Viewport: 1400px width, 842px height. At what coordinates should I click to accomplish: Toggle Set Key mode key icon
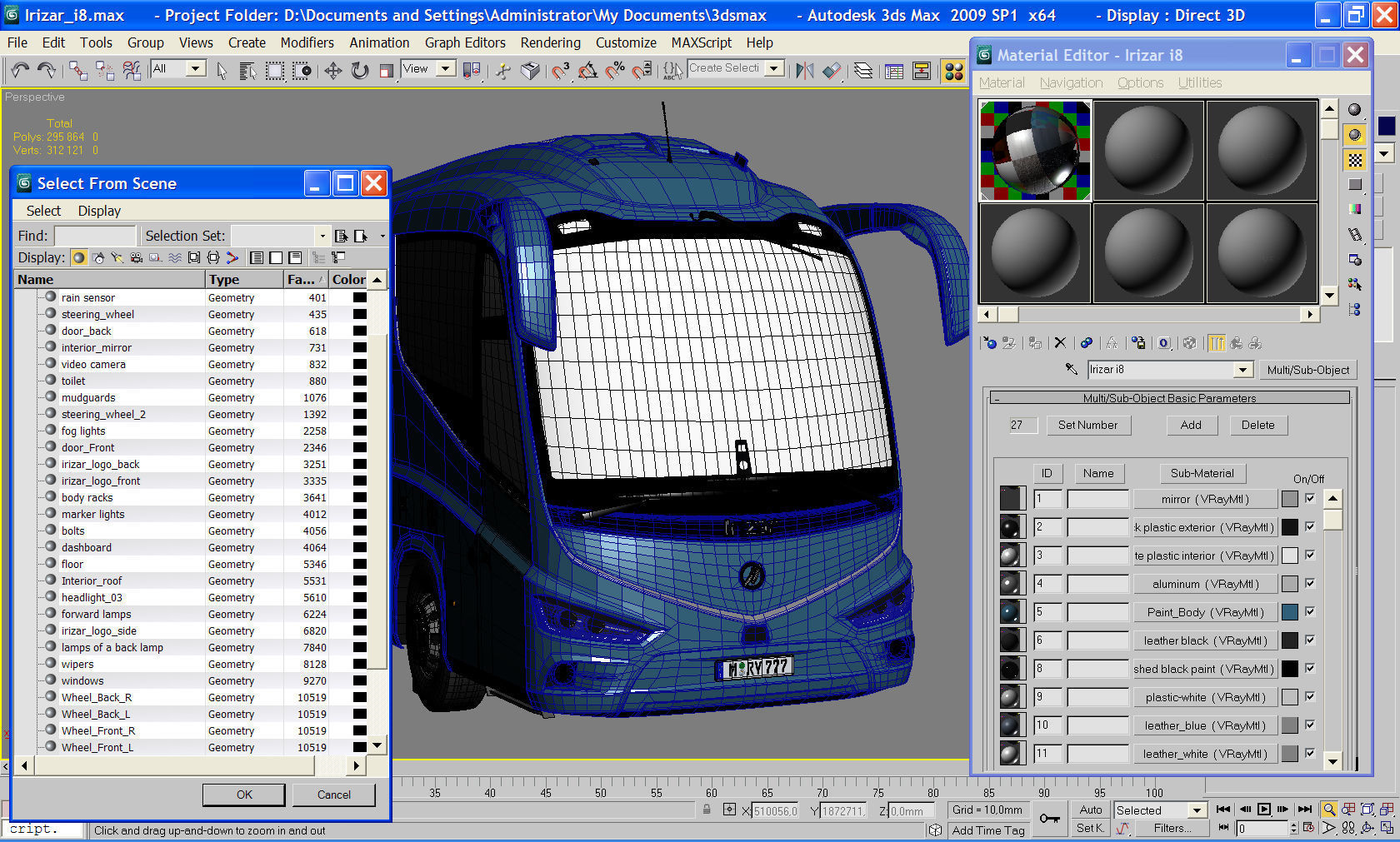click(1050, 819)
